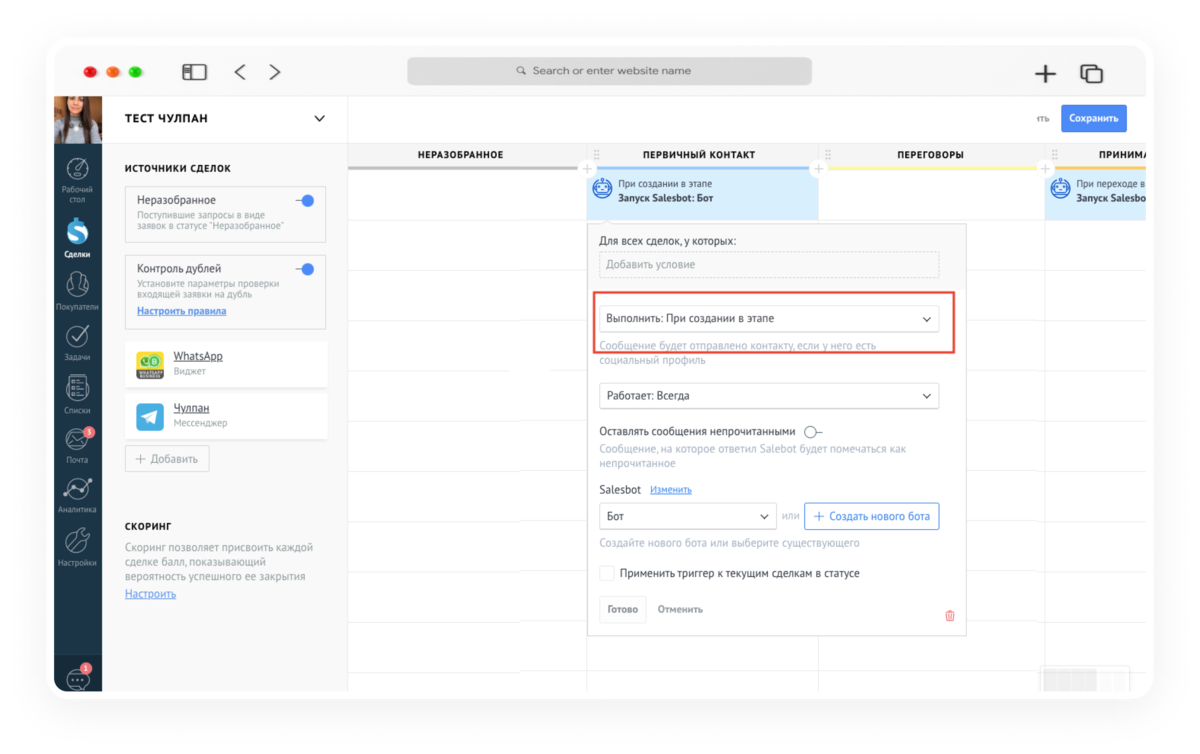Screen dimensions: 1200x754
Task: Select НЕРАЗОБРАННОЕ column header
Action: coord(460,155)
